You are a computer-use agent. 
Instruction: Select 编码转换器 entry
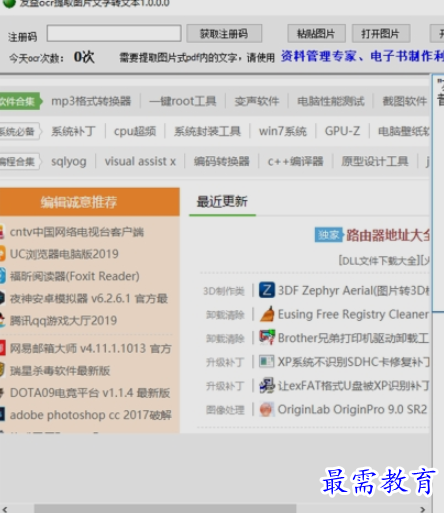(x=222, y=162)
